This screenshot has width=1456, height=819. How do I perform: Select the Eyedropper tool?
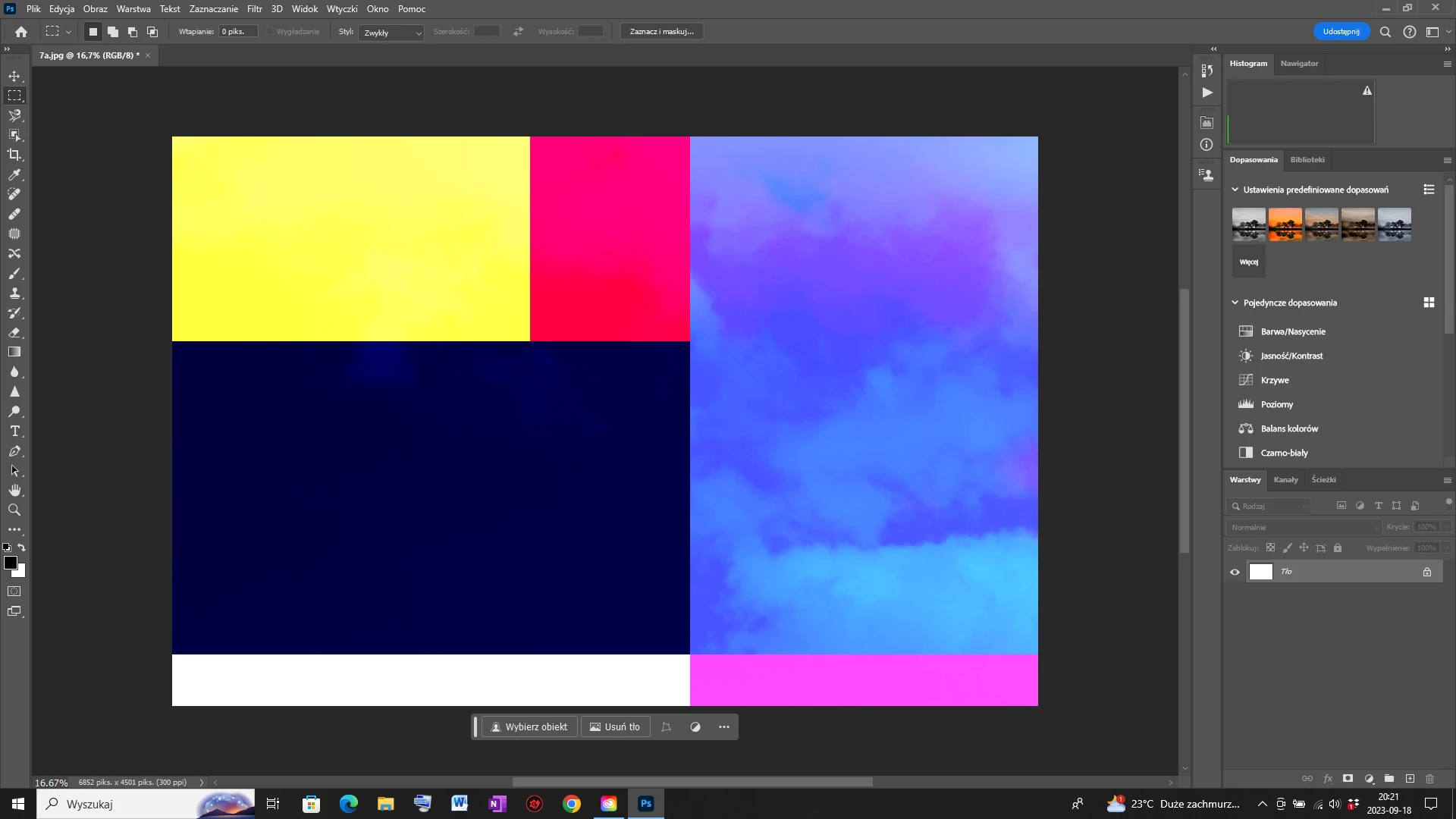tap(14, 174)
